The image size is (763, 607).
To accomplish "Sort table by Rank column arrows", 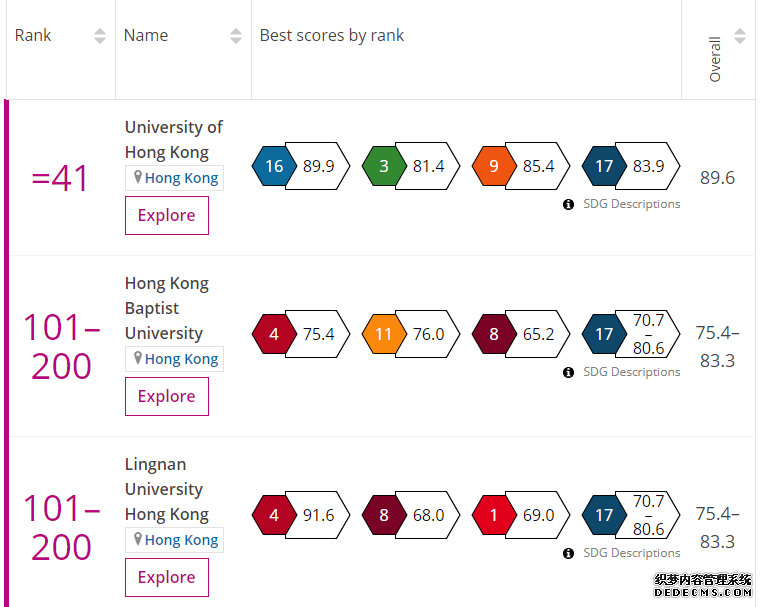I will (100, 36).
